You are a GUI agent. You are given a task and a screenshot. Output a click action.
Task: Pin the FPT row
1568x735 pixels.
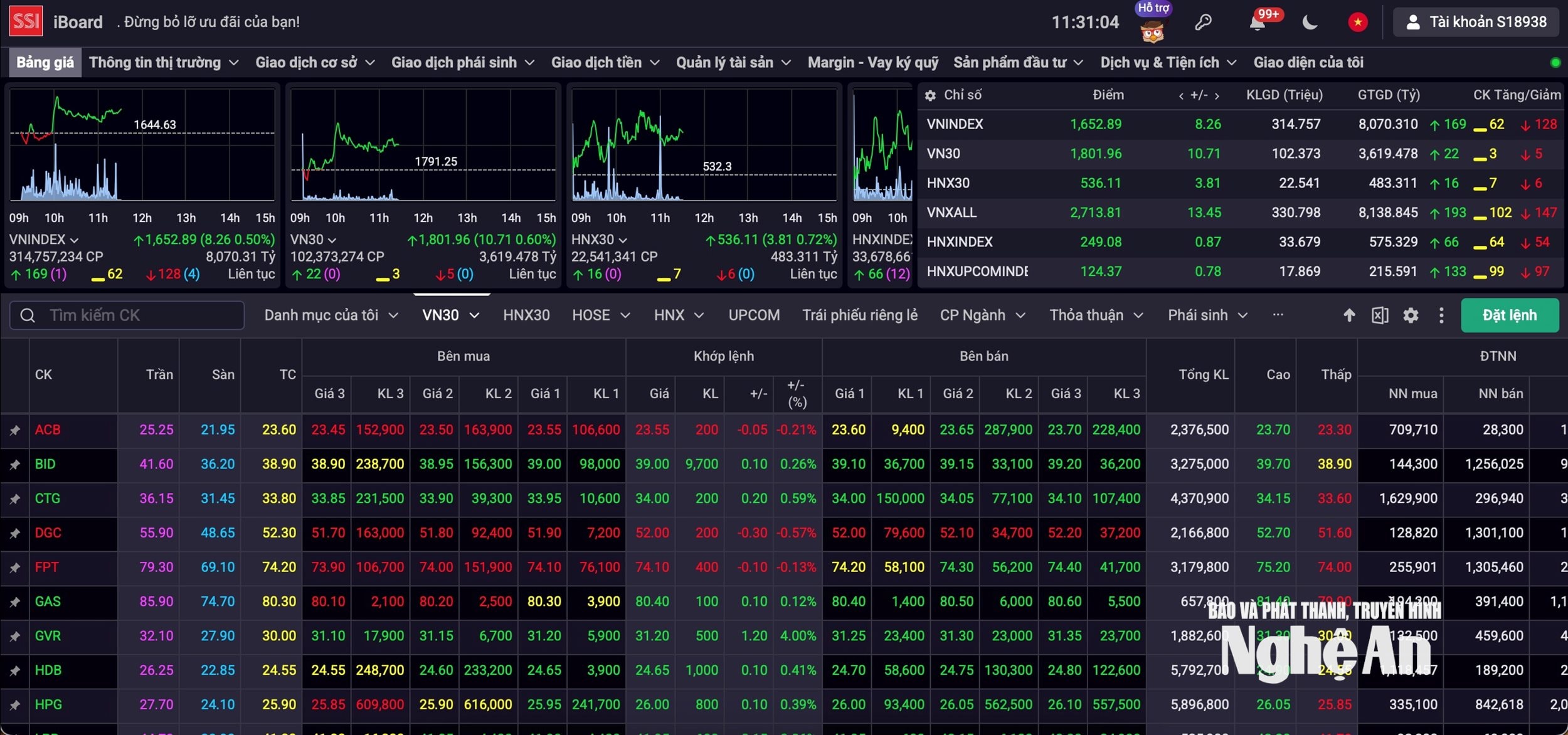point(15,568)
